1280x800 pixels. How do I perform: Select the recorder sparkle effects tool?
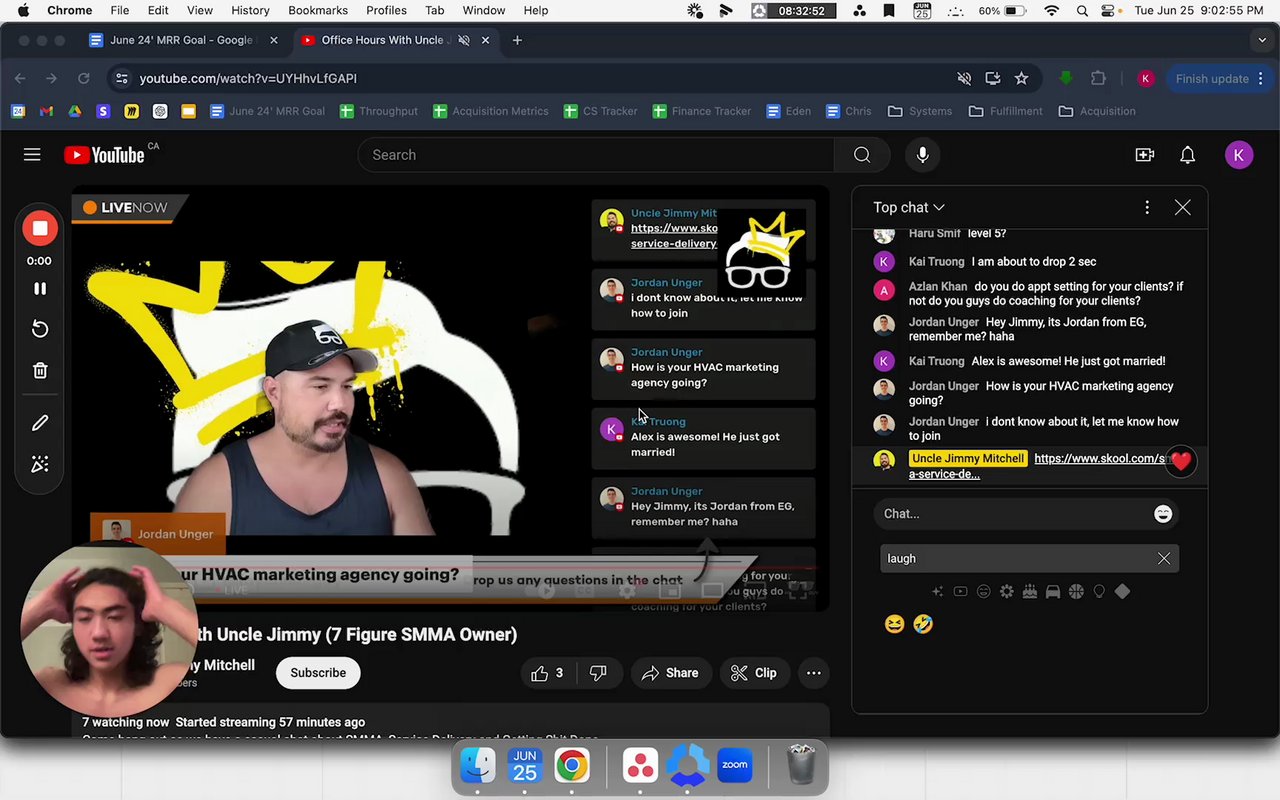(x=40, y=464)
